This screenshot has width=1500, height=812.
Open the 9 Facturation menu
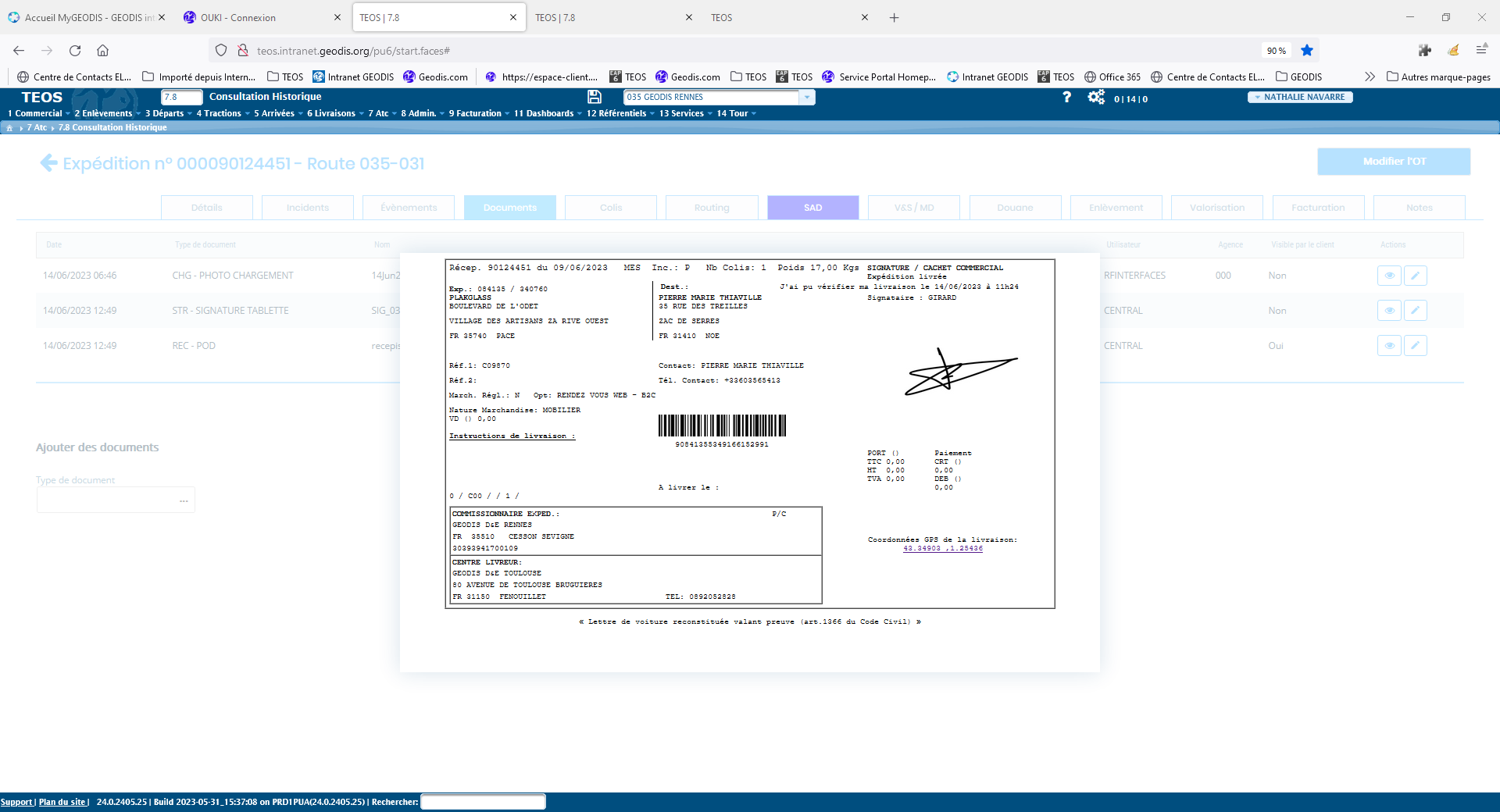(478, 113)
